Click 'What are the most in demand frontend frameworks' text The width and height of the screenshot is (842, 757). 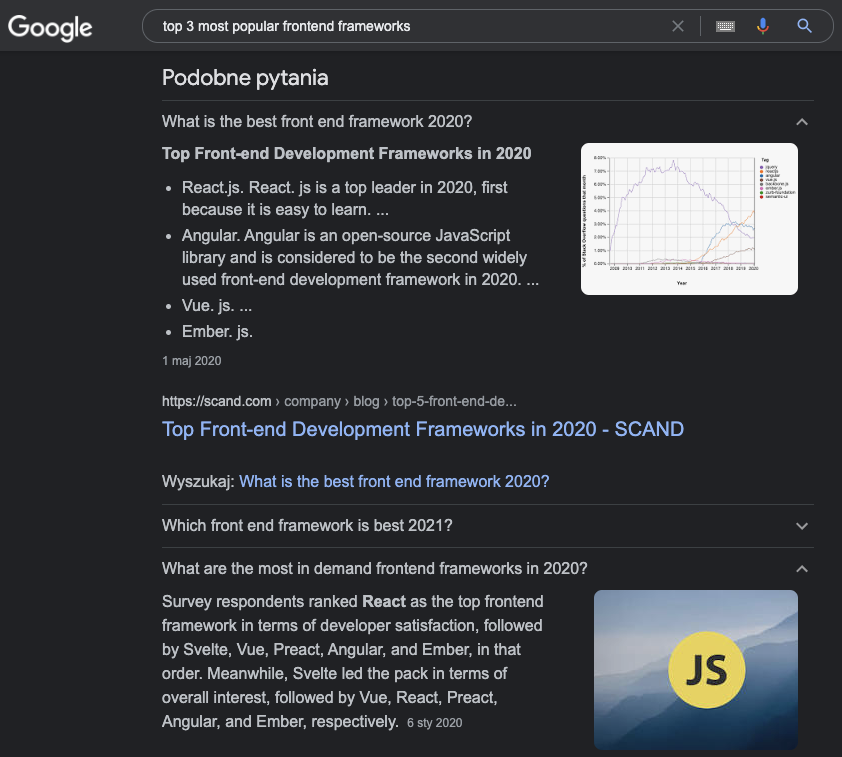point(375,568)
